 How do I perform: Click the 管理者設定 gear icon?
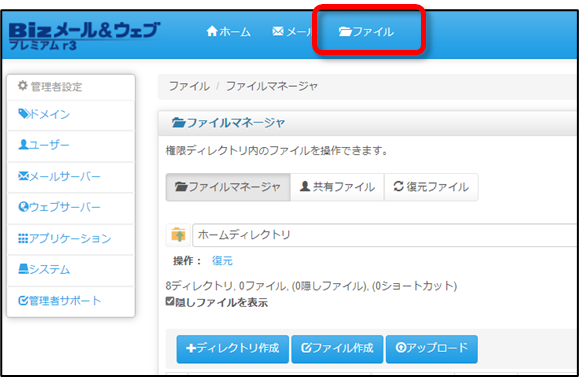(x=23, y=86)
